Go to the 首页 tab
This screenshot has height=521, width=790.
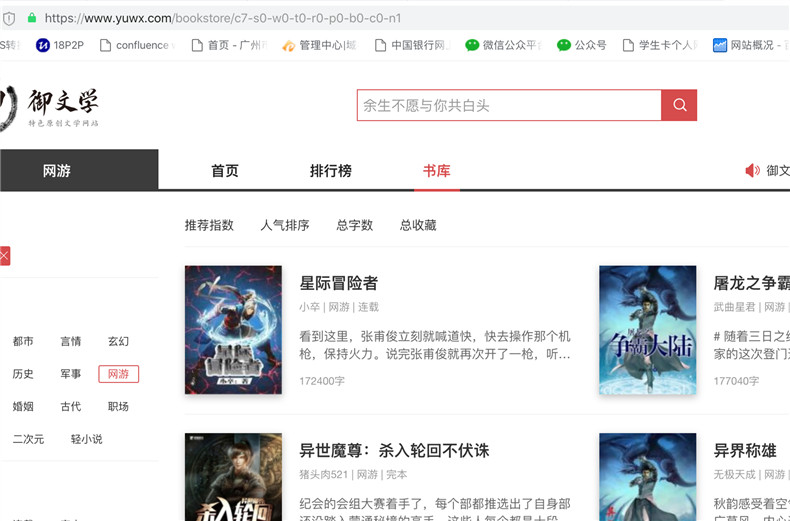click(x=225, y=171)
